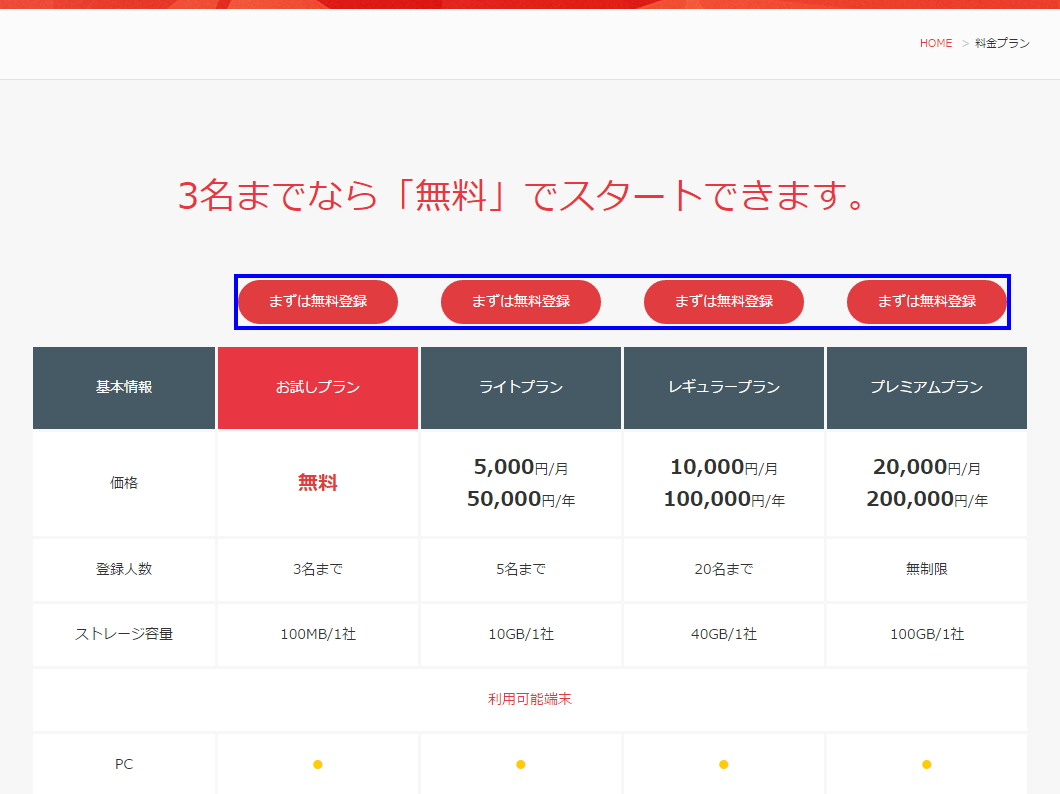1060x794 pixels.
Task: Click the 価格 row label
Action: click(124, 483)
